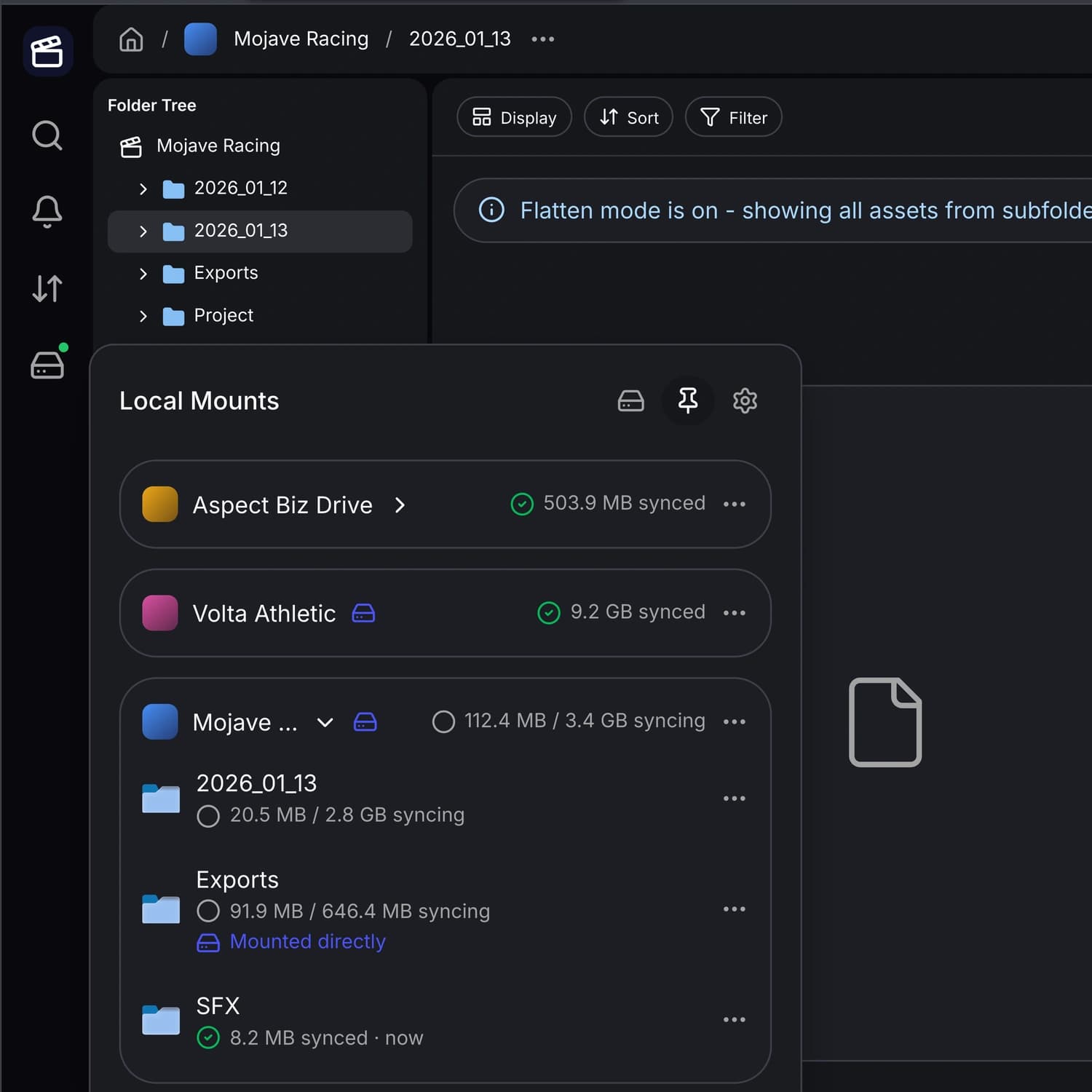Expand Aspect Biz Drive chevron
Screen dimensions: 1092x1092
pos(400,505)
